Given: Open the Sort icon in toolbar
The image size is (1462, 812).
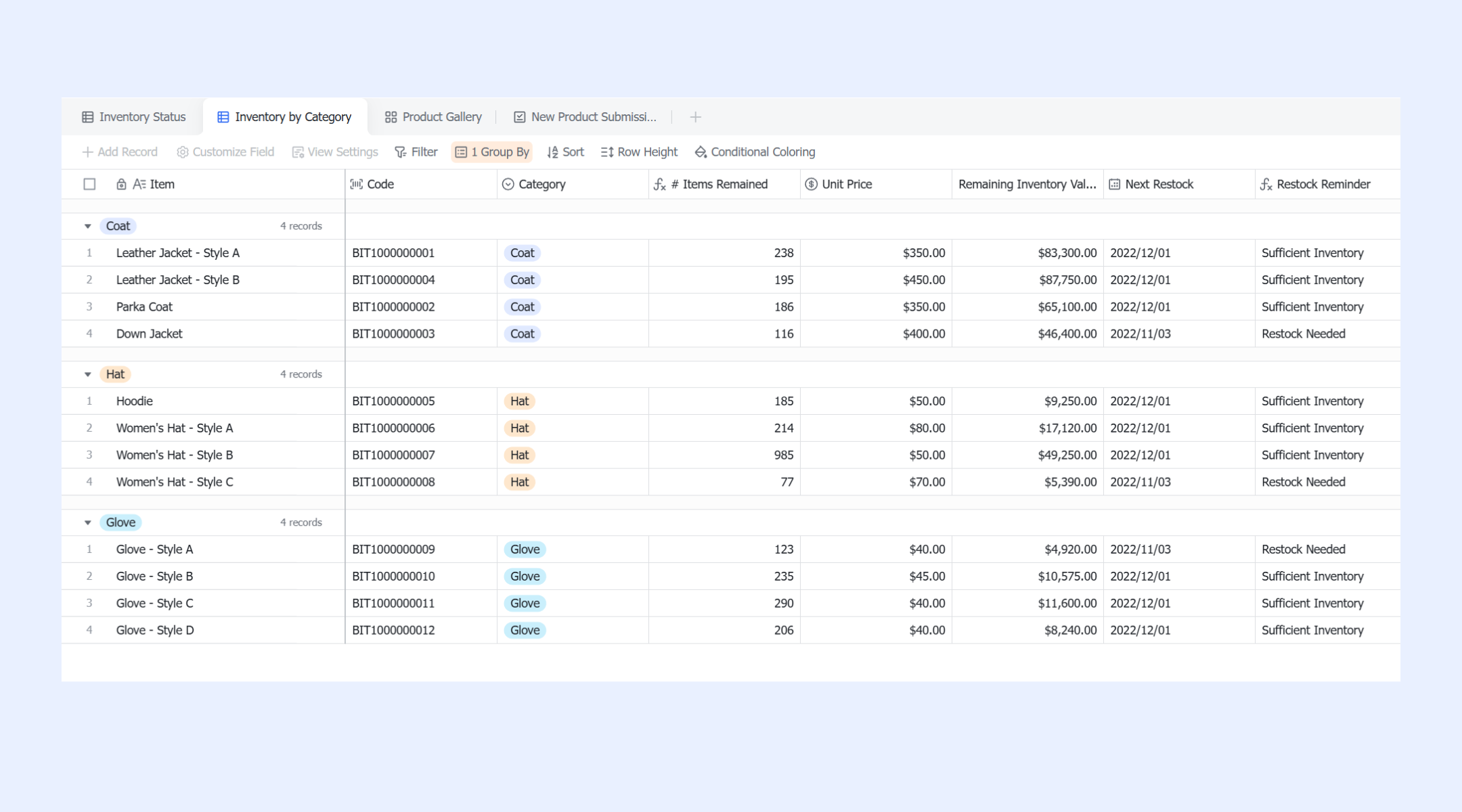Looking at the screenshot, I should 552,152.
